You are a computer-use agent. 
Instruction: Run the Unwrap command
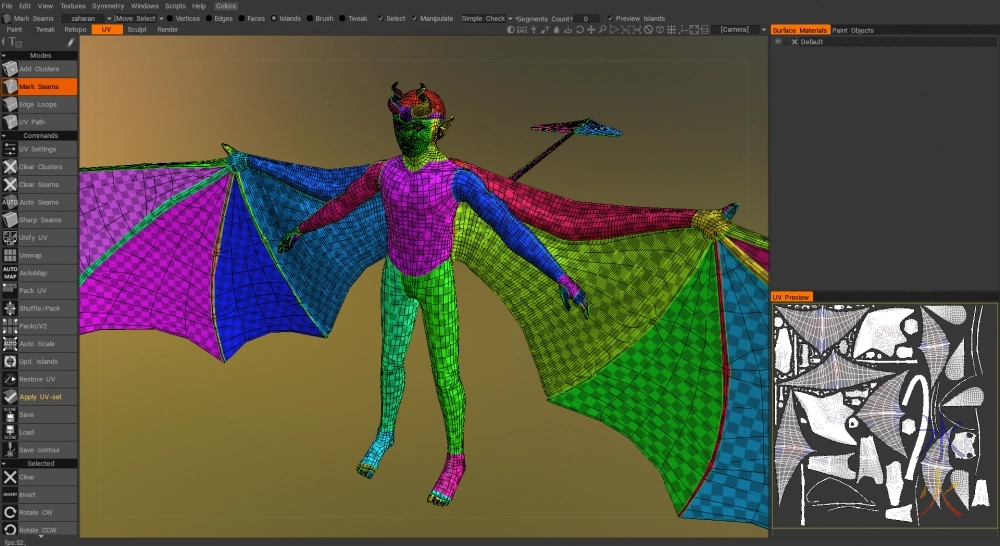coord(39,255)
